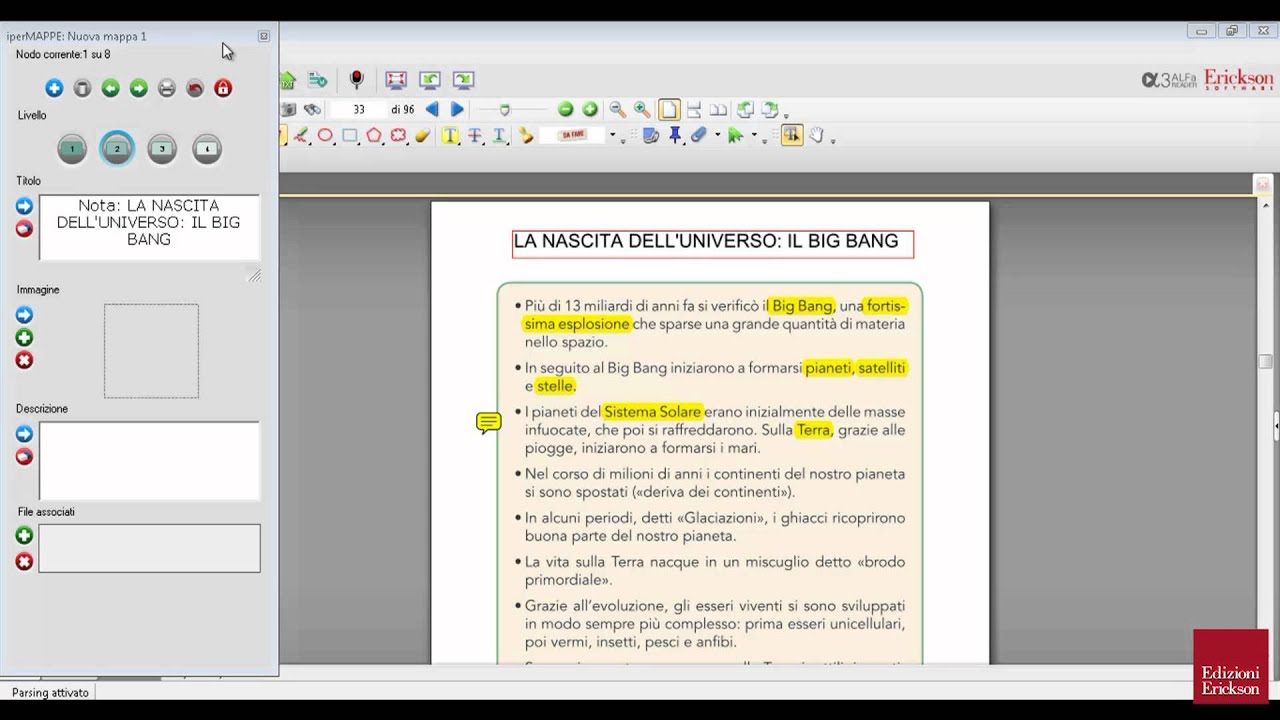Import image with blue arrow under Immagine
Screen dimensions: 1280x720
[x=24, y=315]
